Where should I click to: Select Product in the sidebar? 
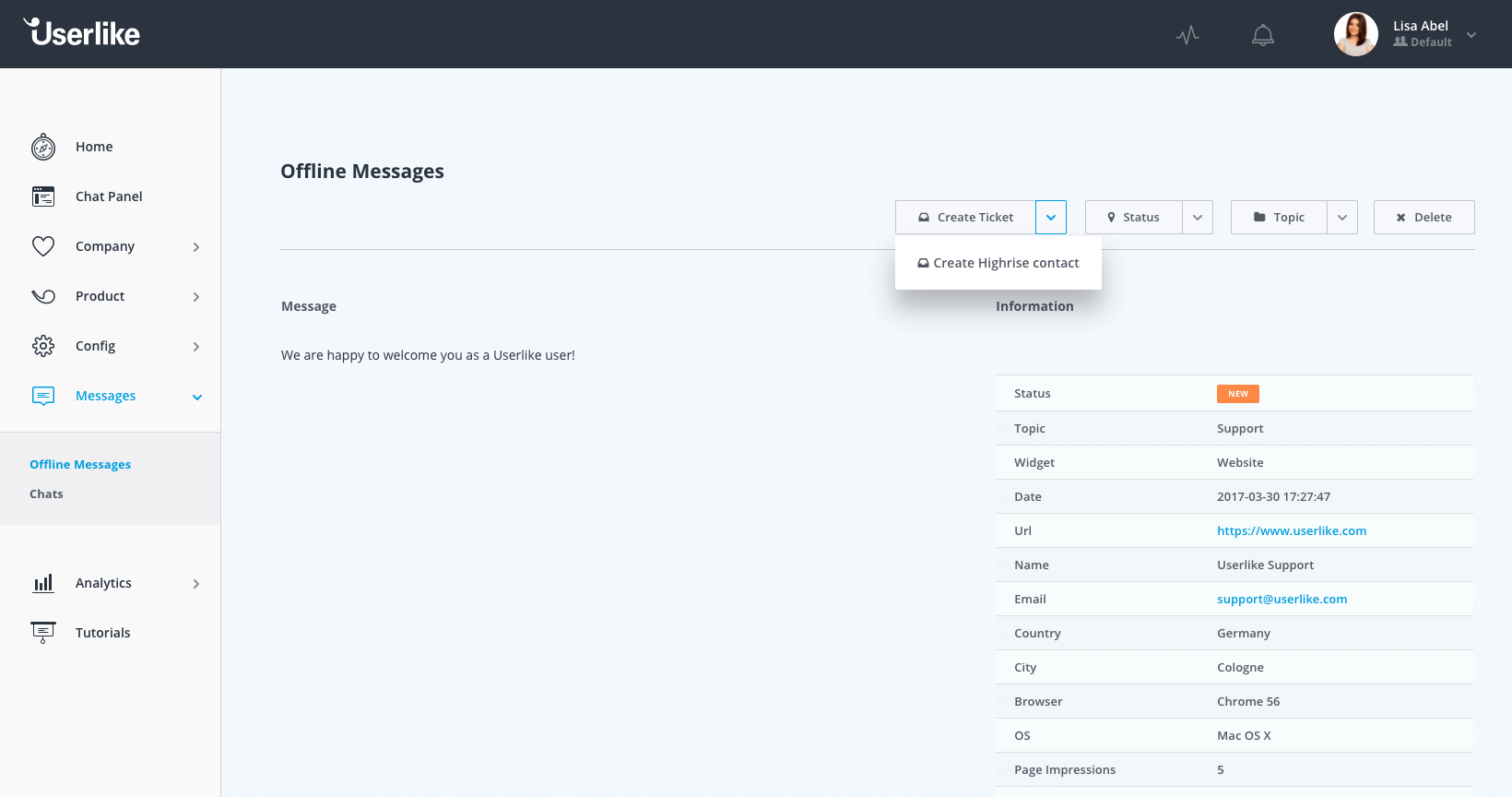coord(100,296)
